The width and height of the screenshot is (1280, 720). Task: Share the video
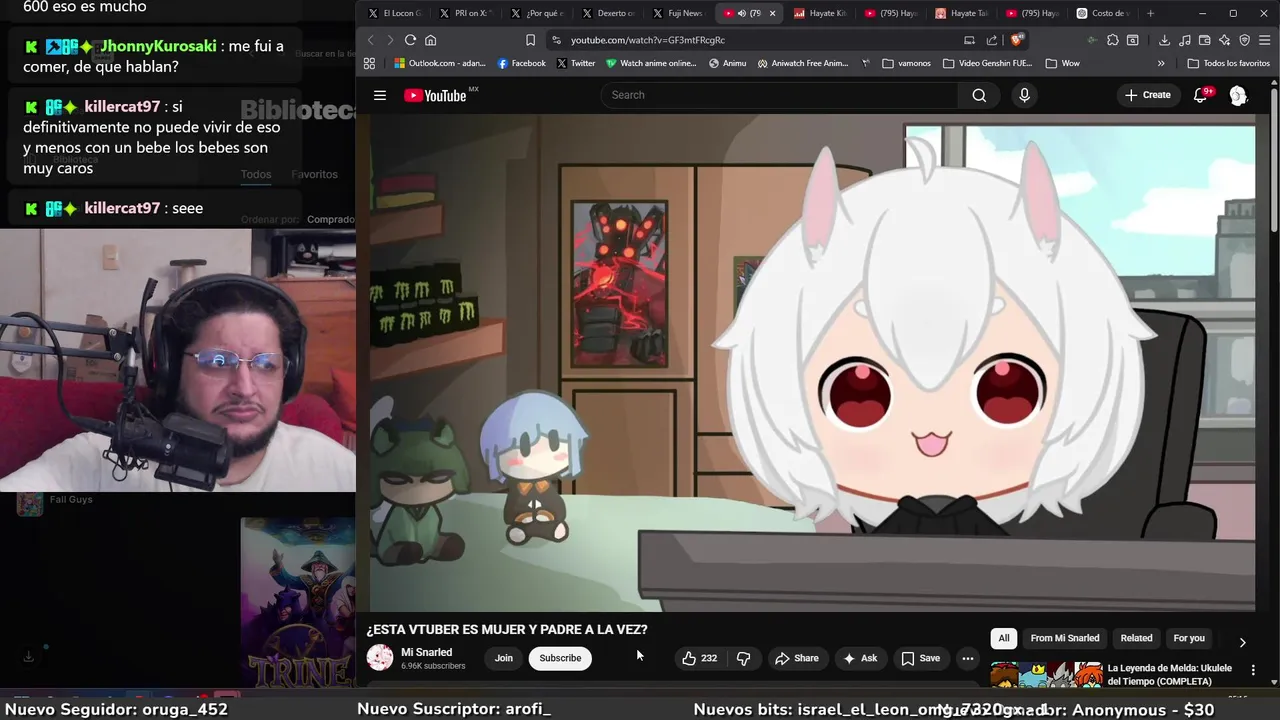(797, 658)
